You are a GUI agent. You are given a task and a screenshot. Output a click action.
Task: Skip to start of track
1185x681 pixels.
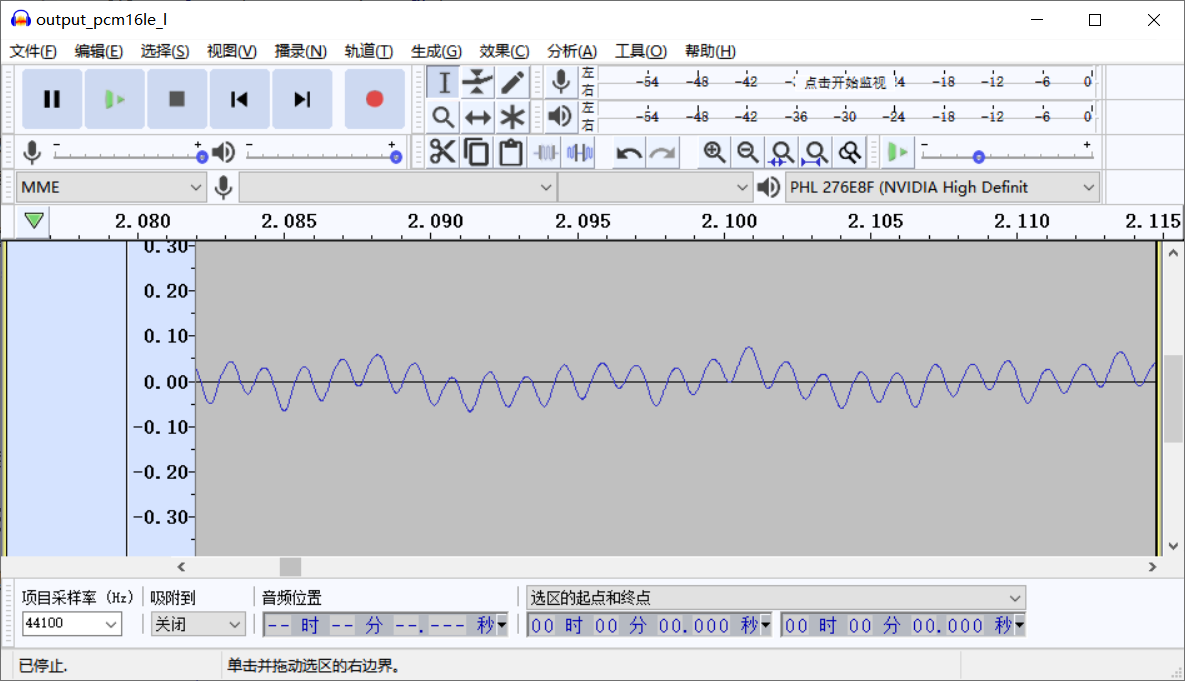click(x=240, y=99)
